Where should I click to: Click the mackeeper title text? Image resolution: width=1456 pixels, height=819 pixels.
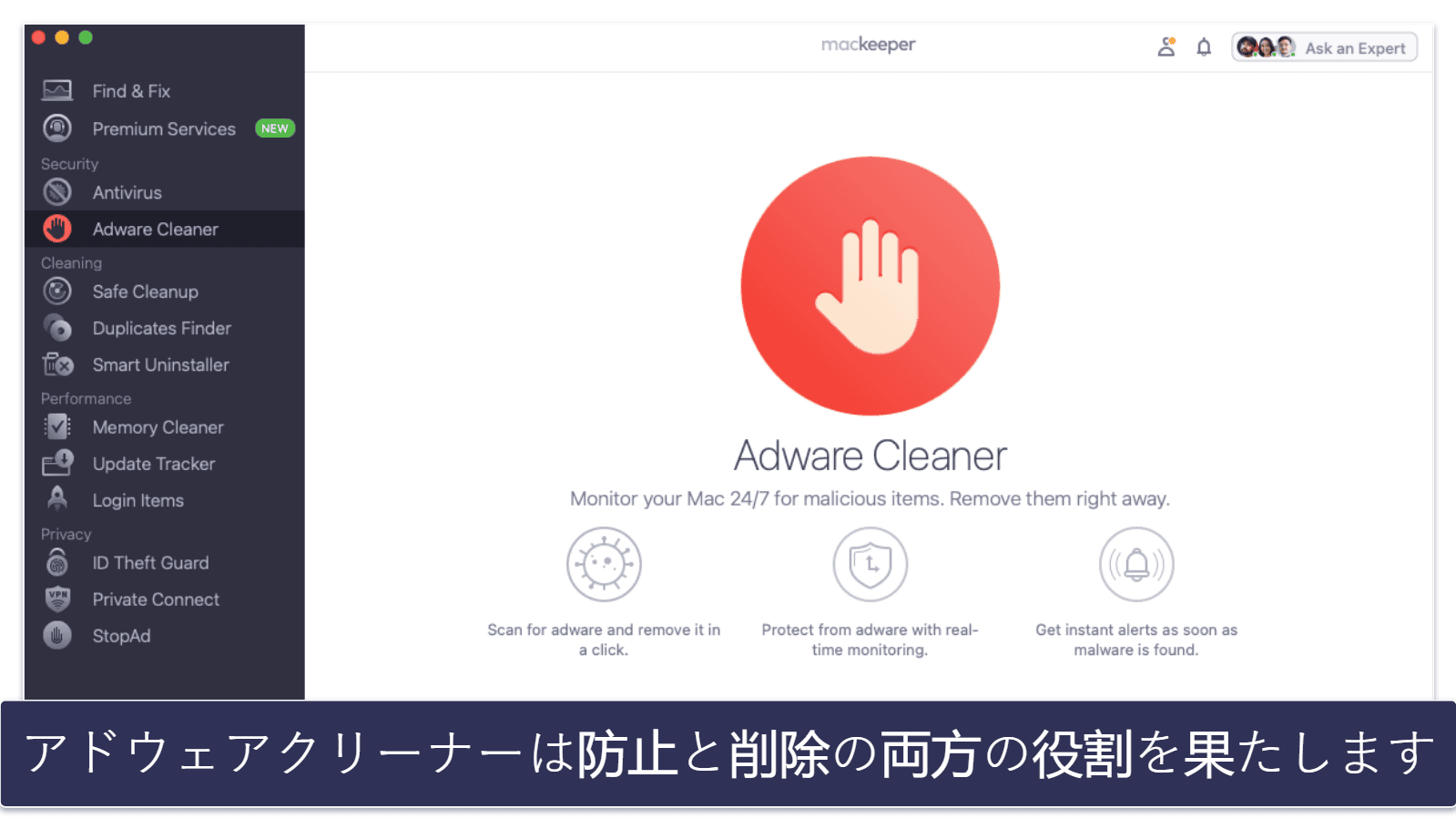[x=868, y=44]
